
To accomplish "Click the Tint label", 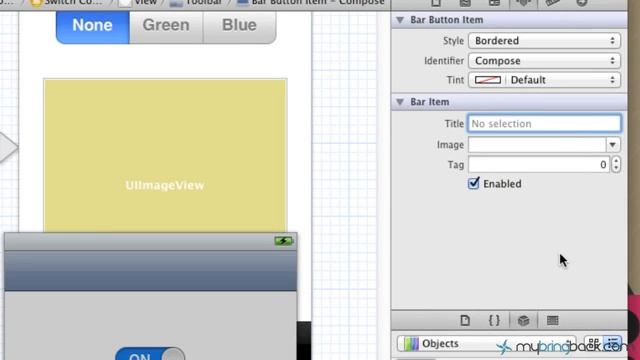I will 455,80.
